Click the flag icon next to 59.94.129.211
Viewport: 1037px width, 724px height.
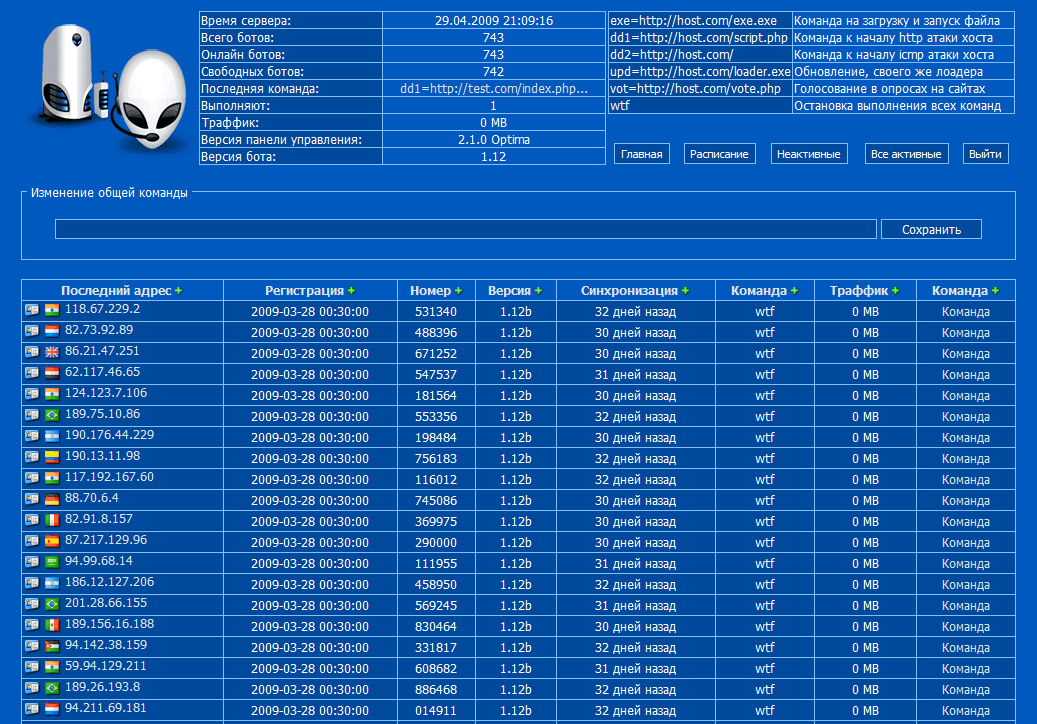[52, 667]
